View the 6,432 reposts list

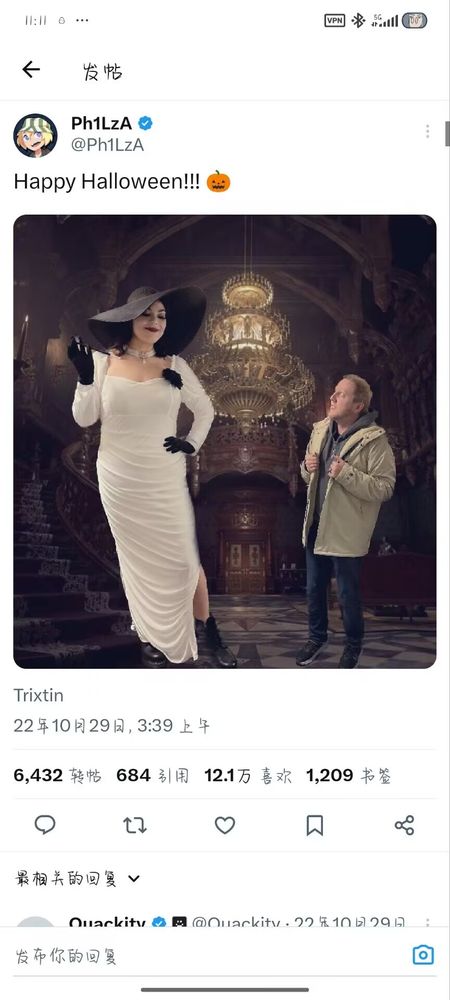[x=57, y=776]
